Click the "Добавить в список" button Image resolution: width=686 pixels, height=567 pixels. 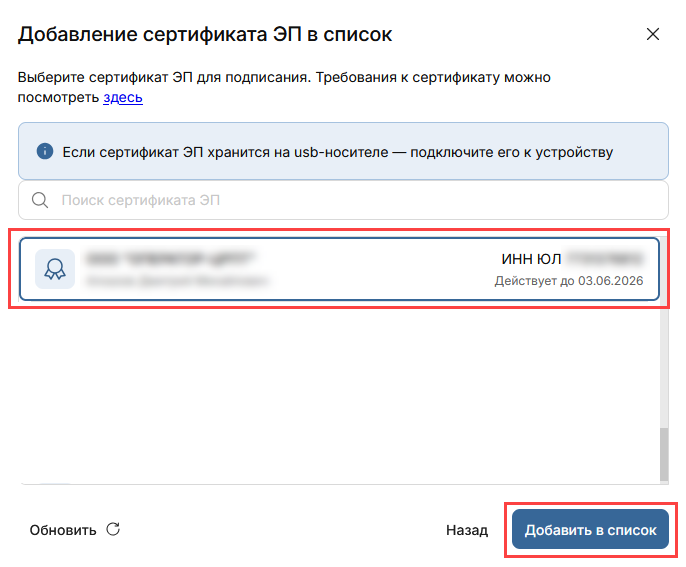pyautogui.click(x=590, y=530)
